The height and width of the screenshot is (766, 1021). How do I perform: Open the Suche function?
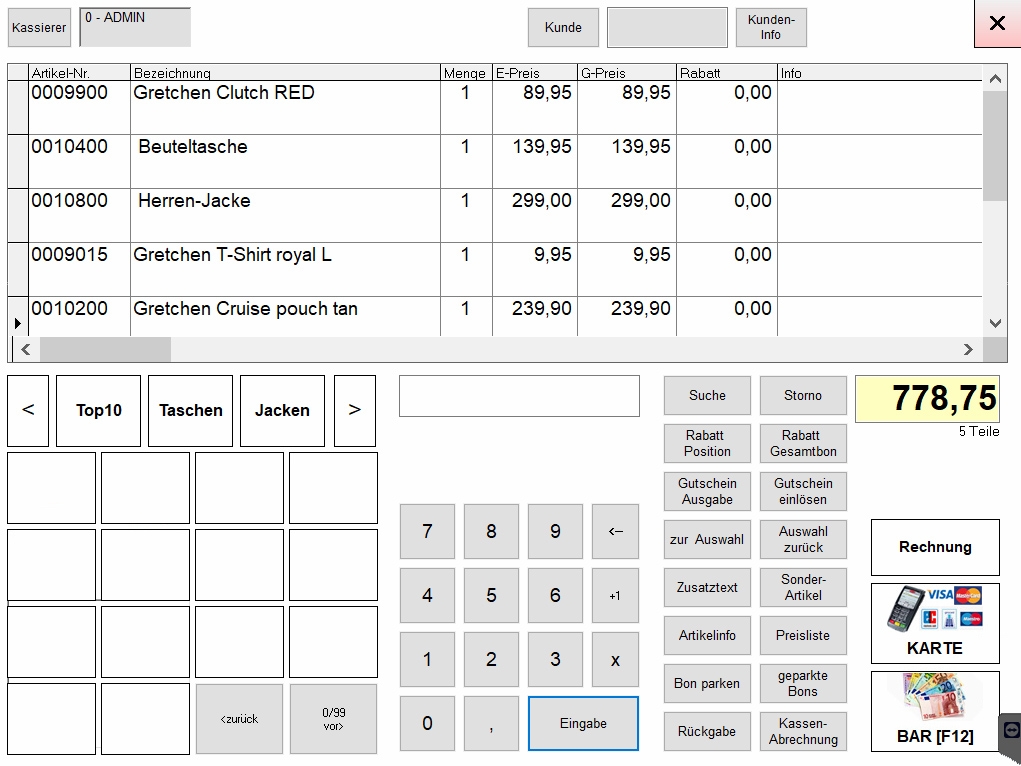(707, 395)
